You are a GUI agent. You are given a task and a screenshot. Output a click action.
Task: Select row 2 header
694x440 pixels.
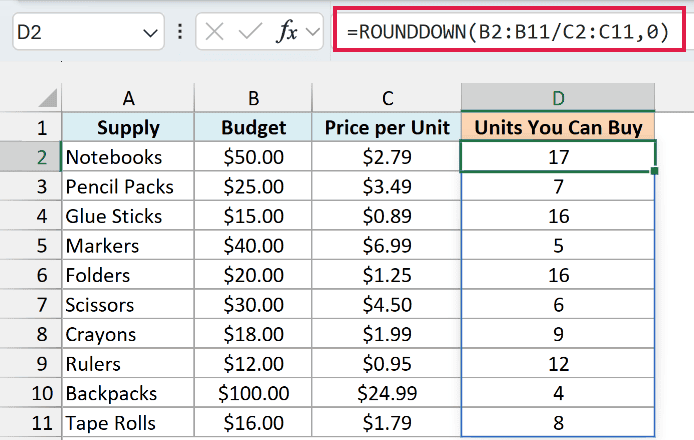(31, 157)
